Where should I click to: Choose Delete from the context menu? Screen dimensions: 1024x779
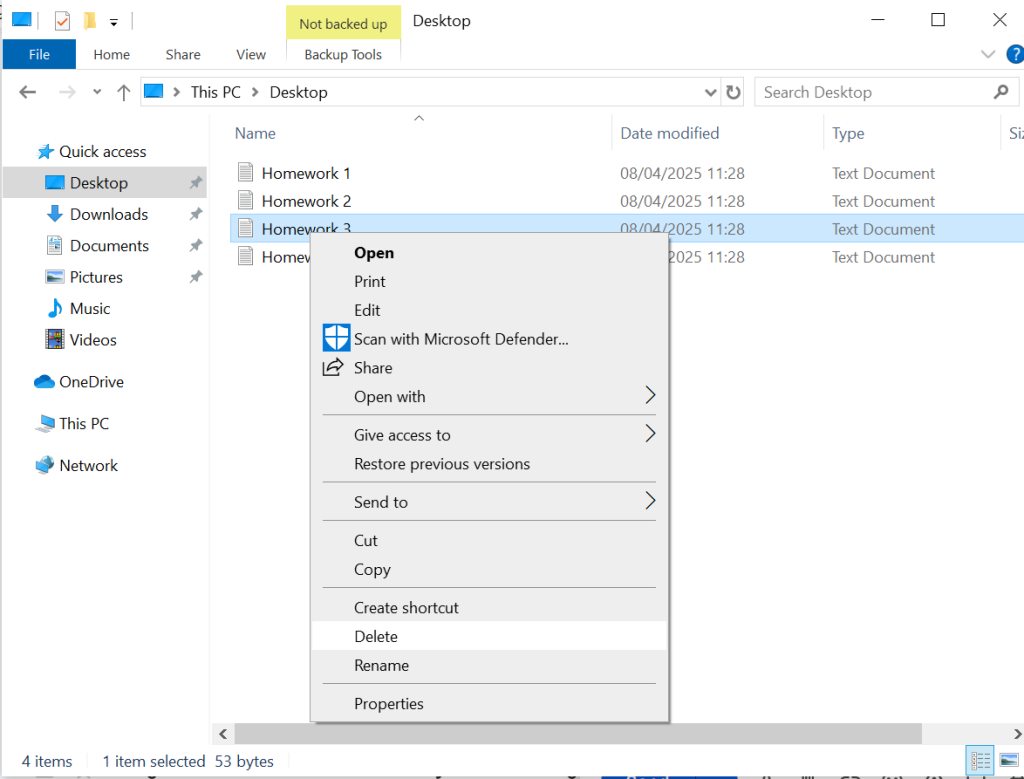tap(376, 636)
